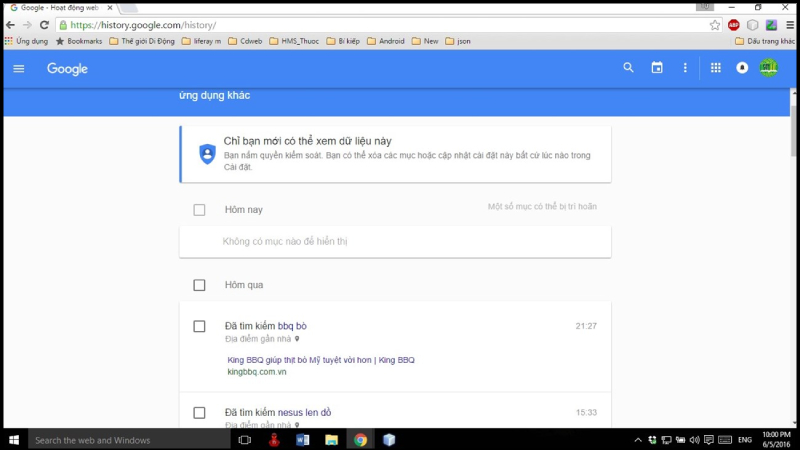800x450 pixels.
Task: Select the bbq bò search entry checkbox
Action: pos(199,327)
